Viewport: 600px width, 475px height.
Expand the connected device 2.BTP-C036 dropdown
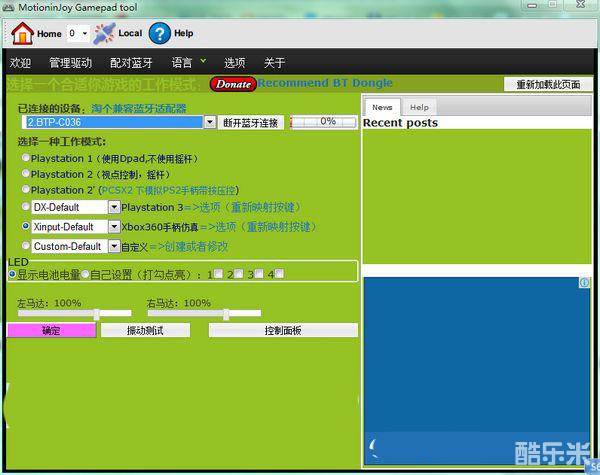tap(210, 122)
